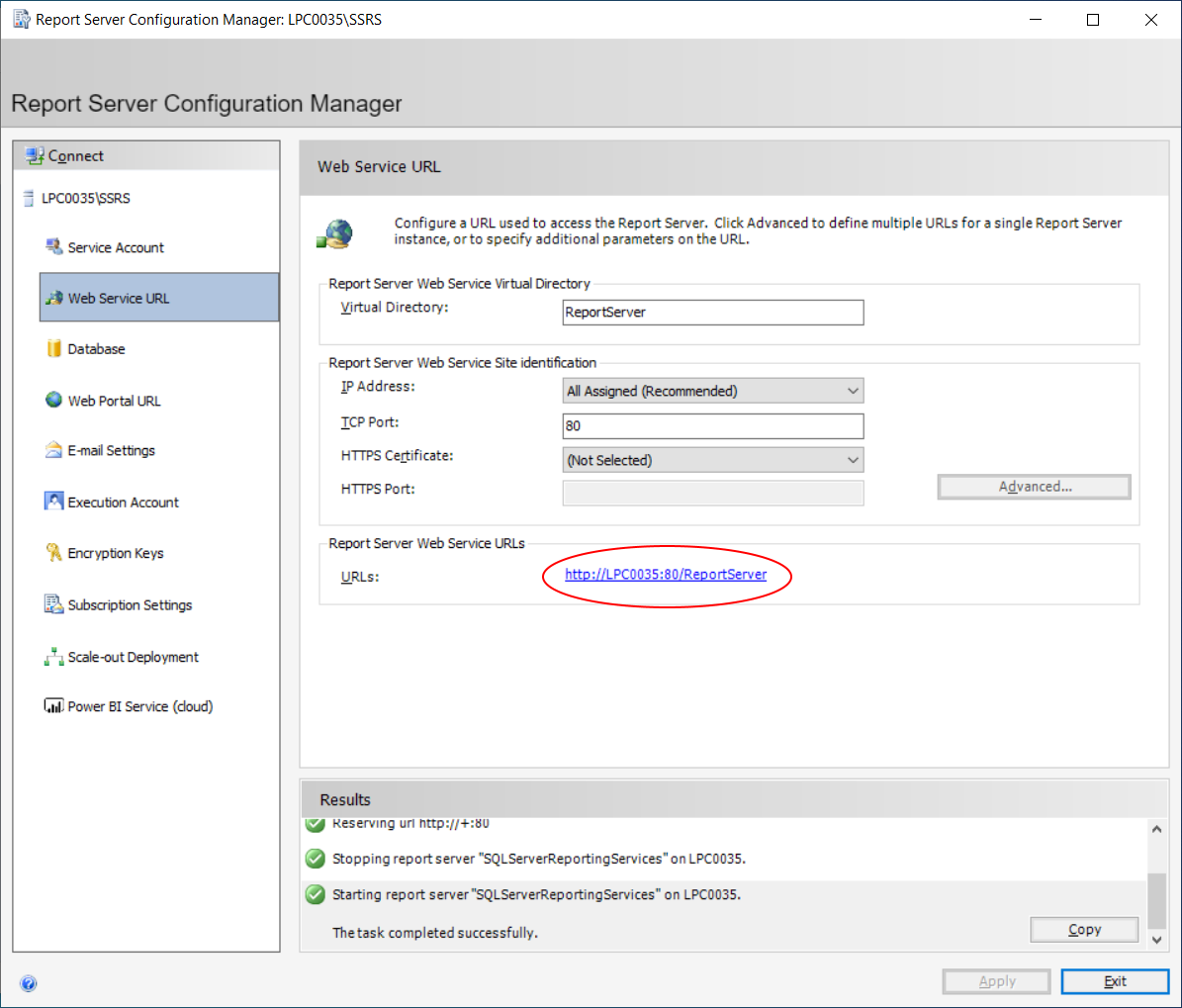Click the Service Account icon in sidebar
This screenshot has width=1182, height=1008.
[53, 246]
